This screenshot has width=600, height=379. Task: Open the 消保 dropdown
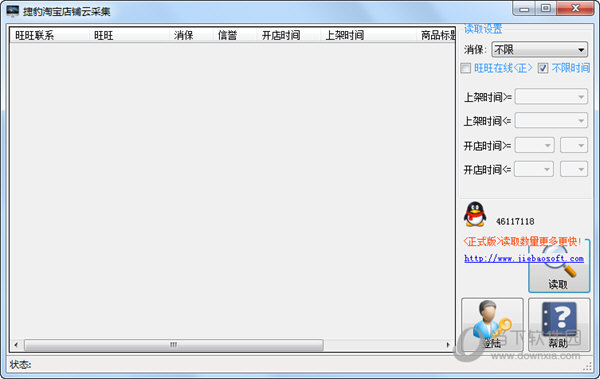tap(540, 49)
